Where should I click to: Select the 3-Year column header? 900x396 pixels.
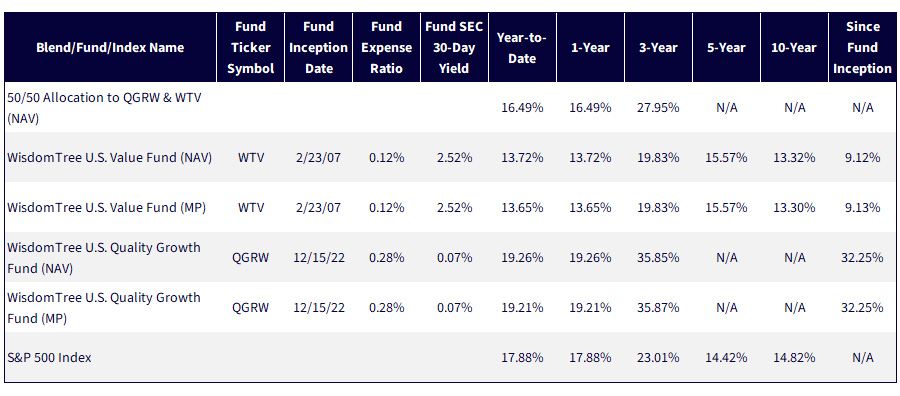tap(658, 47)
